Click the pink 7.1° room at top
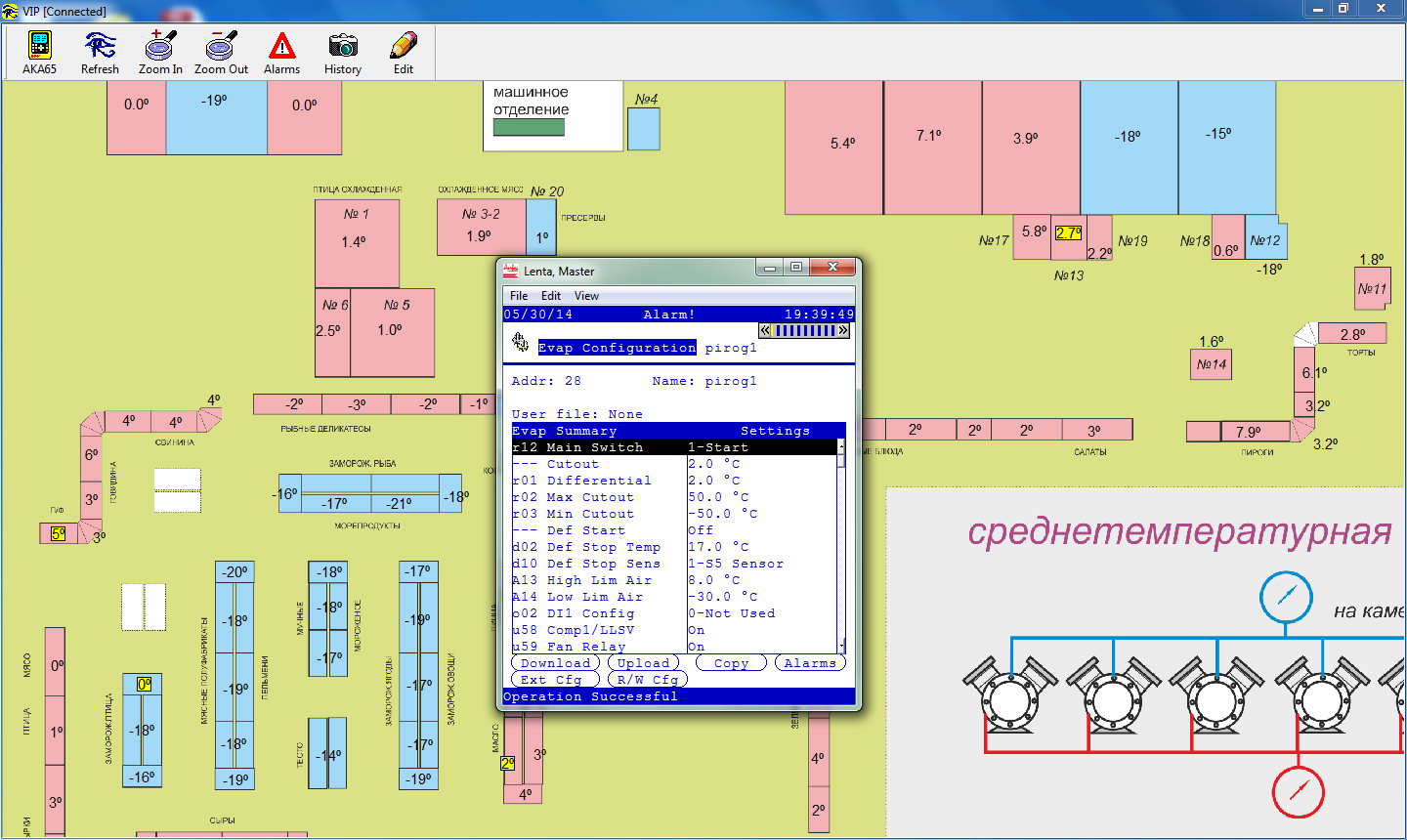The width and height of the screenshot is (1407, 840). 933,147
